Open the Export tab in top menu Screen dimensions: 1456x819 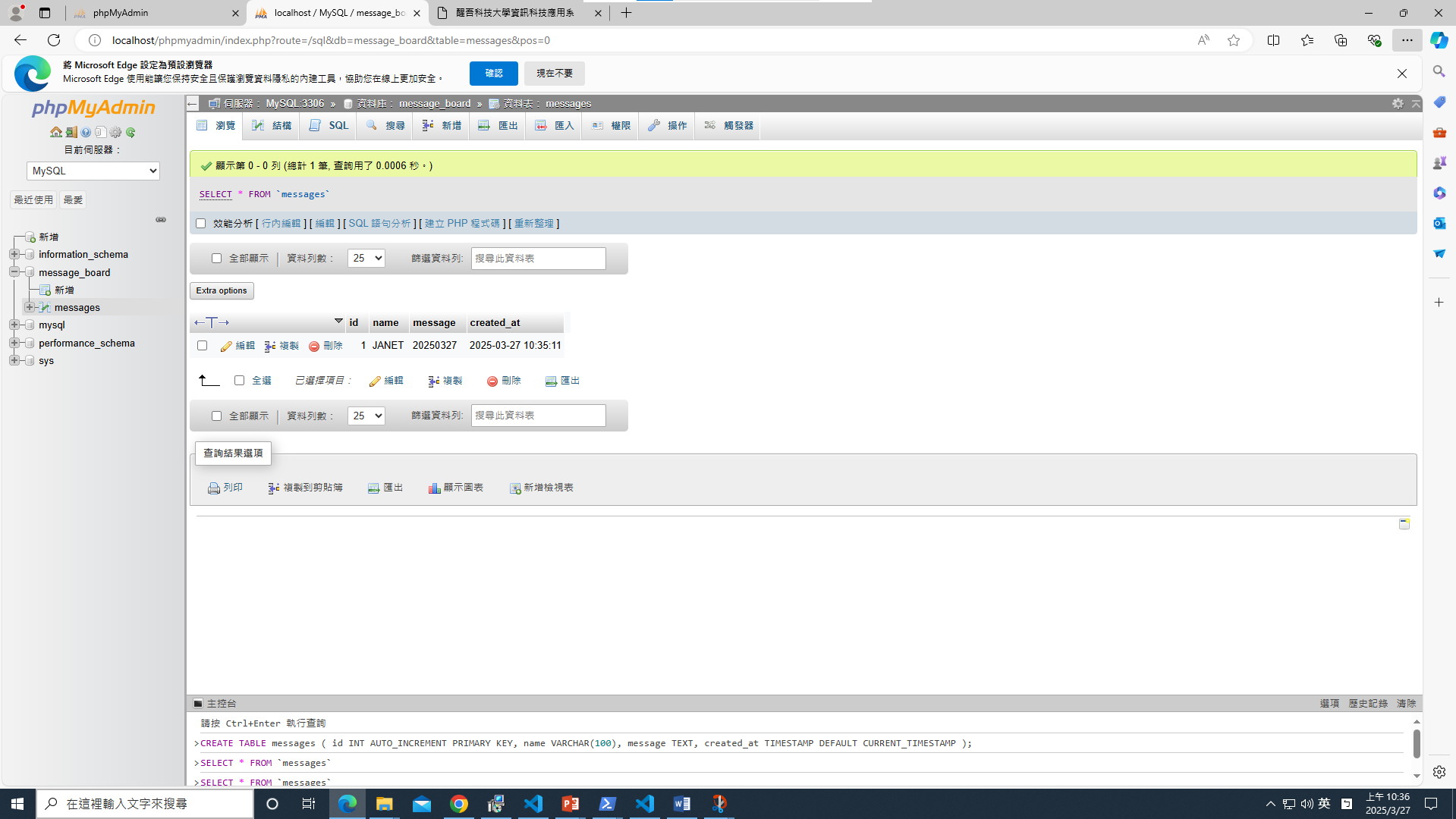[x=498, y=125]
